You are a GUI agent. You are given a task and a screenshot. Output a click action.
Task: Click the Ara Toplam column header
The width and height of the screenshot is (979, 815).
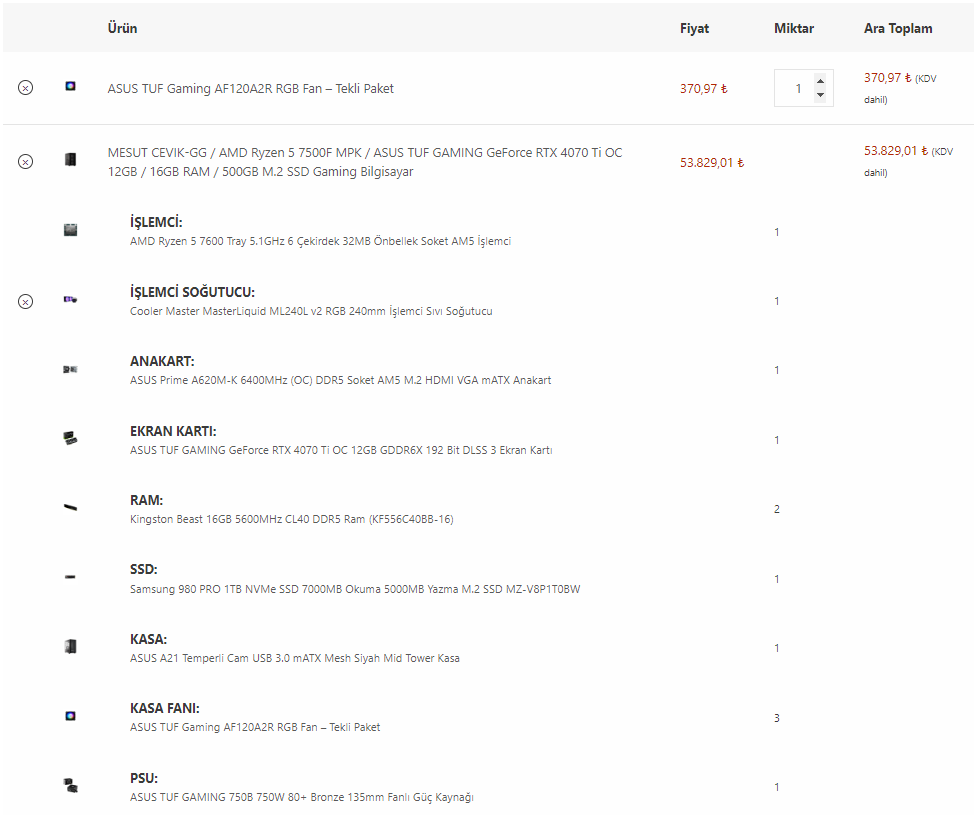coord(898,29)
